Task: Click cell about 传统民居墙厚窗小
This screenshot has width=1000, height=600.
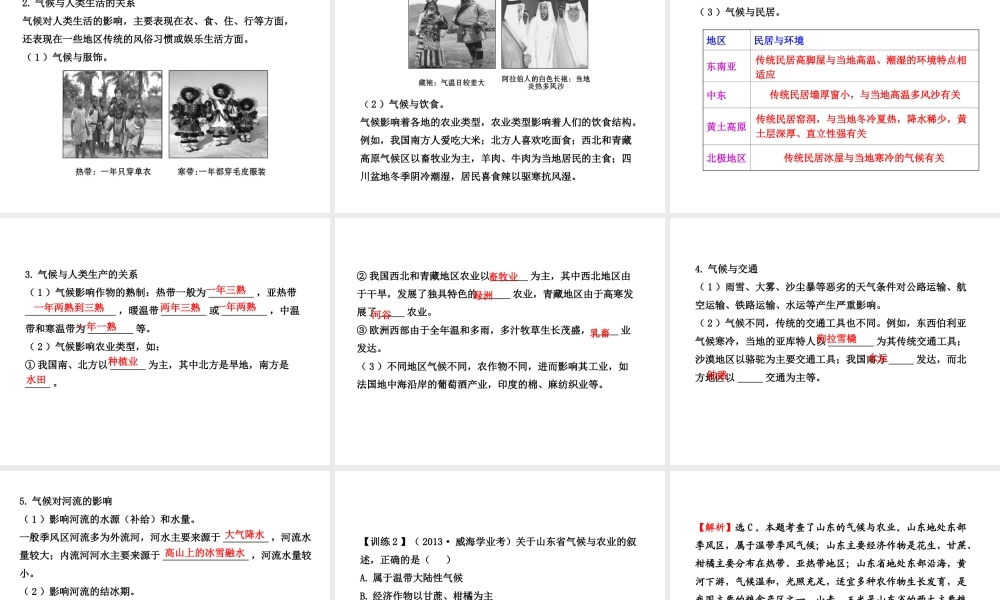Action: coord(864,95)
